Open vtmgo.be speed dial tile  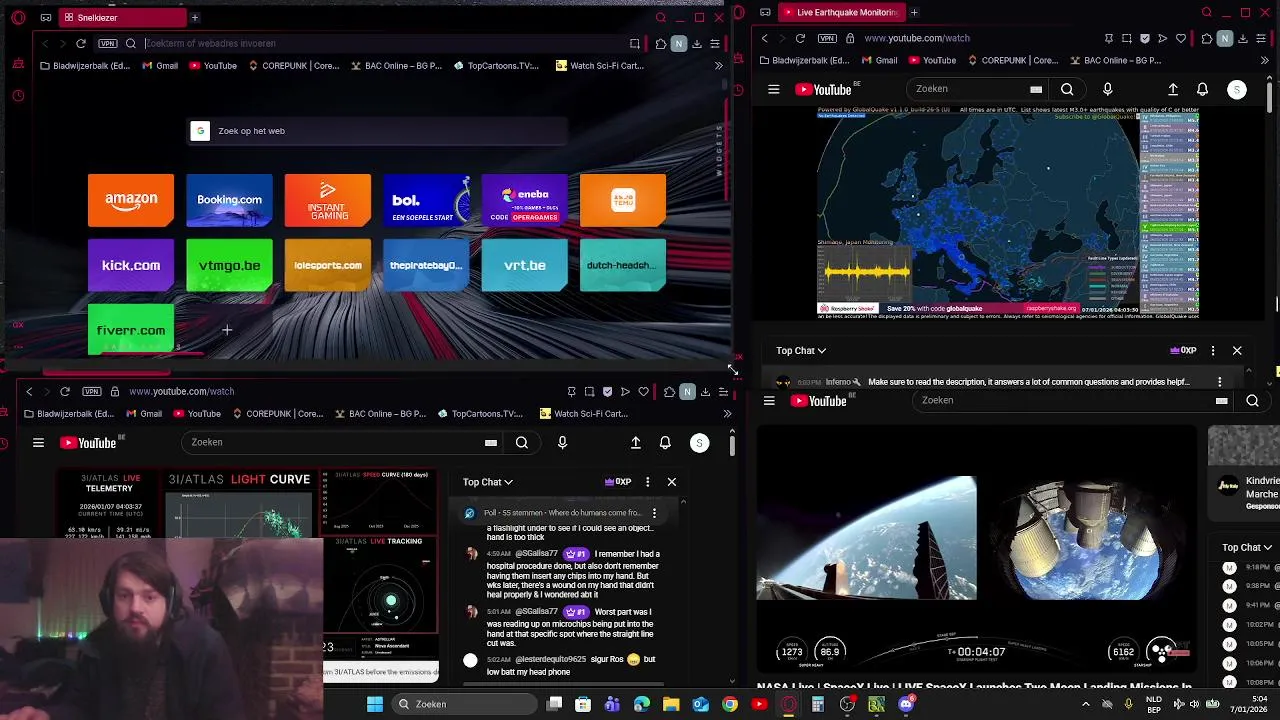tap(229, 265)
